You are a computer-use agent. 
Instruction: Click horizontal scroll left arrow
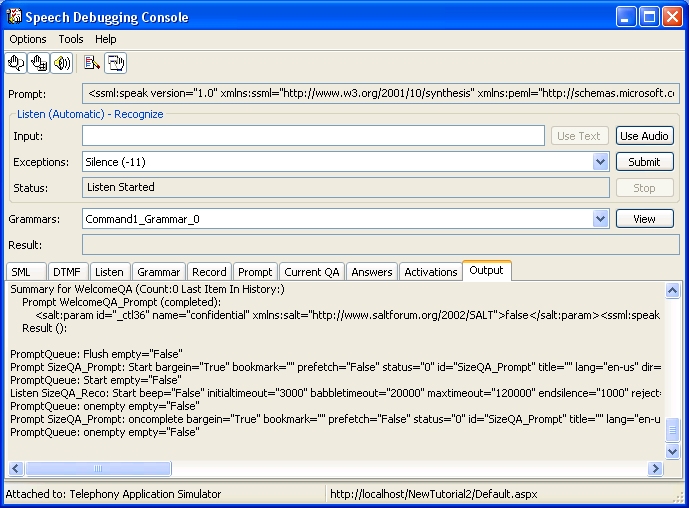coord(16,468)
